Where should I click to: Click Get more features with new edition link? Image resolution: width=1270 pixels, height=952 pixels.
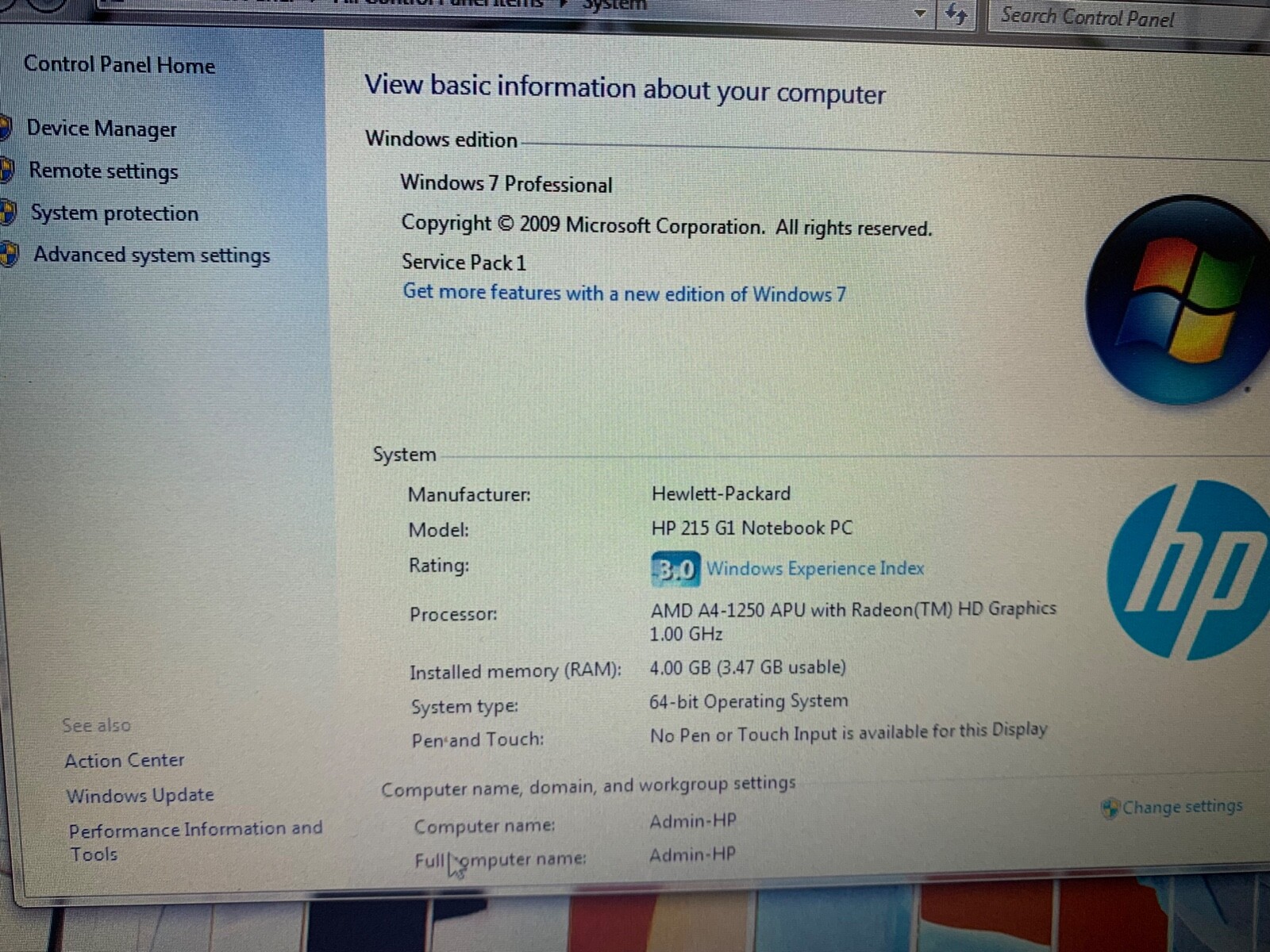[625, 293]
